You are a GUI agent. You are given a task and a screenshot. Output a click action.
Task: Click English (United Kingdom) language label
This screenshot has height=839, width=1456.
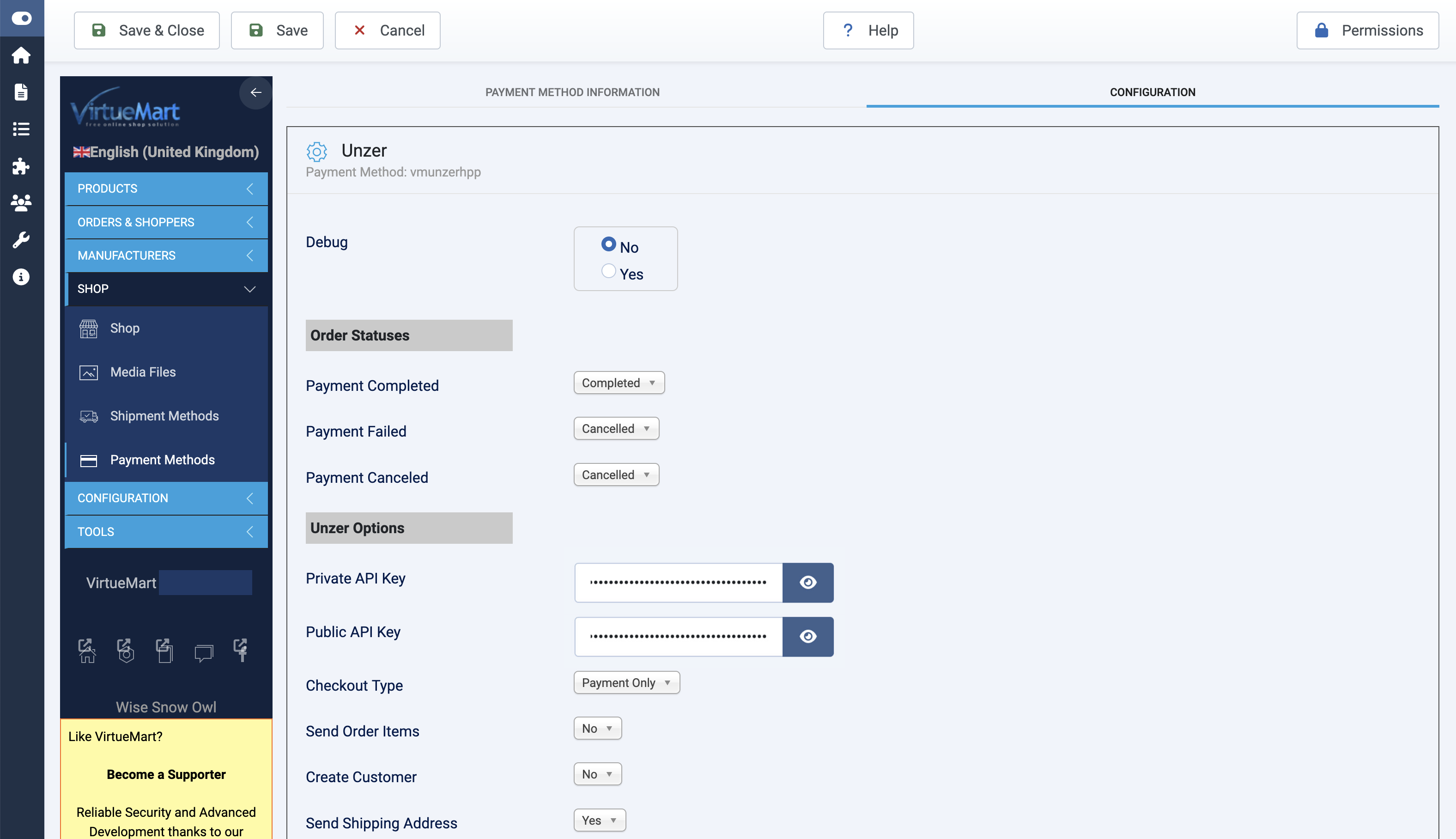click(175, 152)
